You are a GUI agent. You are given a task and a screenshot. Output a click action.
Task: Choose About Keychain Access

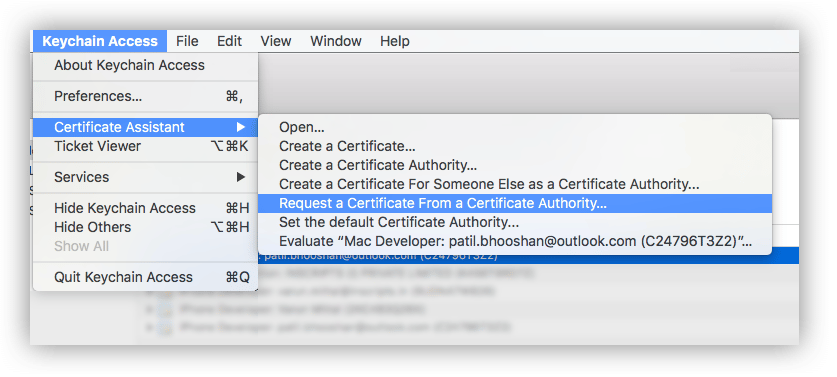146,66
